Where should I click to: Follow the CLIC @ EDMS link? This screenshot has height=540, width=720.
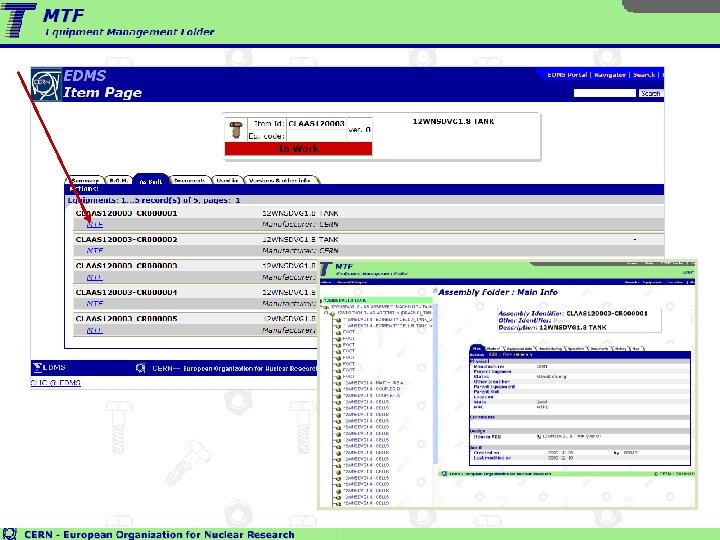56,382
